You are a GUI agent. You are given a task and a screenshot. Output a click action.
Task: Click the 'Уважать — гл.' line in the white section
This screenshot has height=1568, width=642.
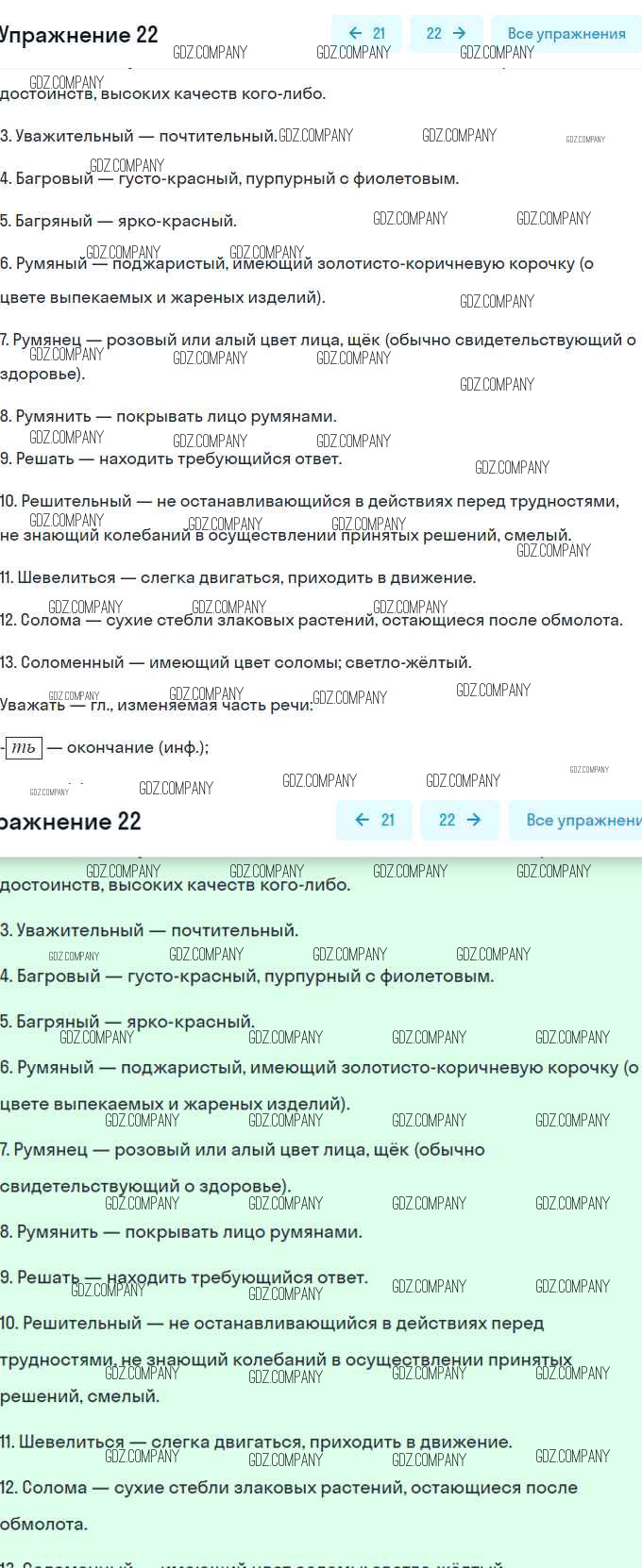coord(156,705)
